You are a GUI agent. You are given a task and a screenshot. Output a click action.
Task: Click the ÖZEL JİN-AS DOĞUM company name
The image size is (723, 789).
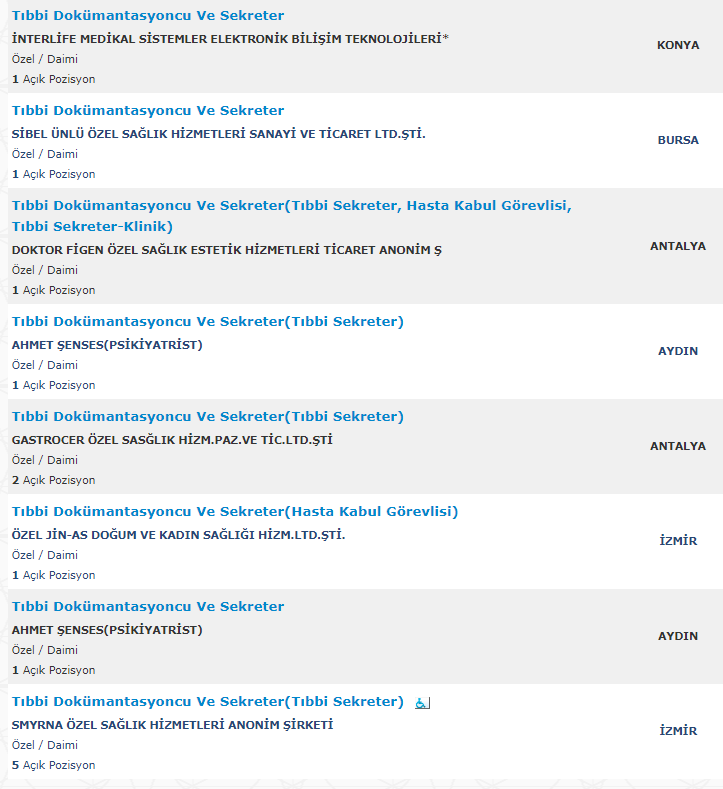coord(179,535)
